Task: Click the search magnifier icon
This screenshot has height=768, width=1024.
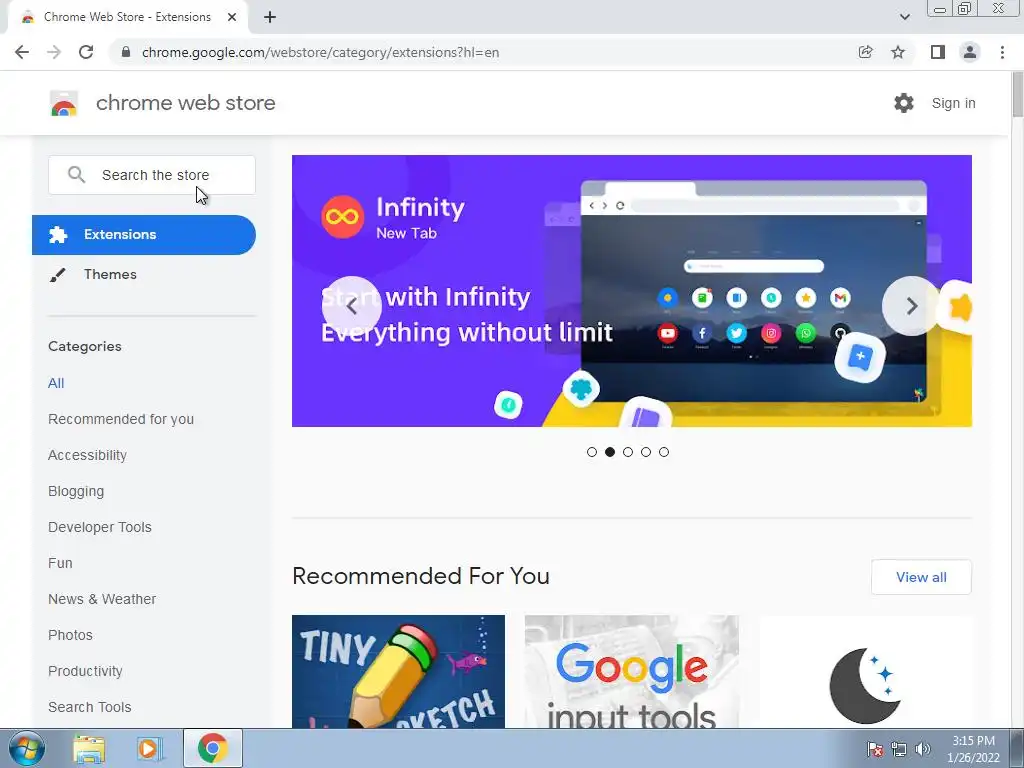Action: [x=76, y=175]
